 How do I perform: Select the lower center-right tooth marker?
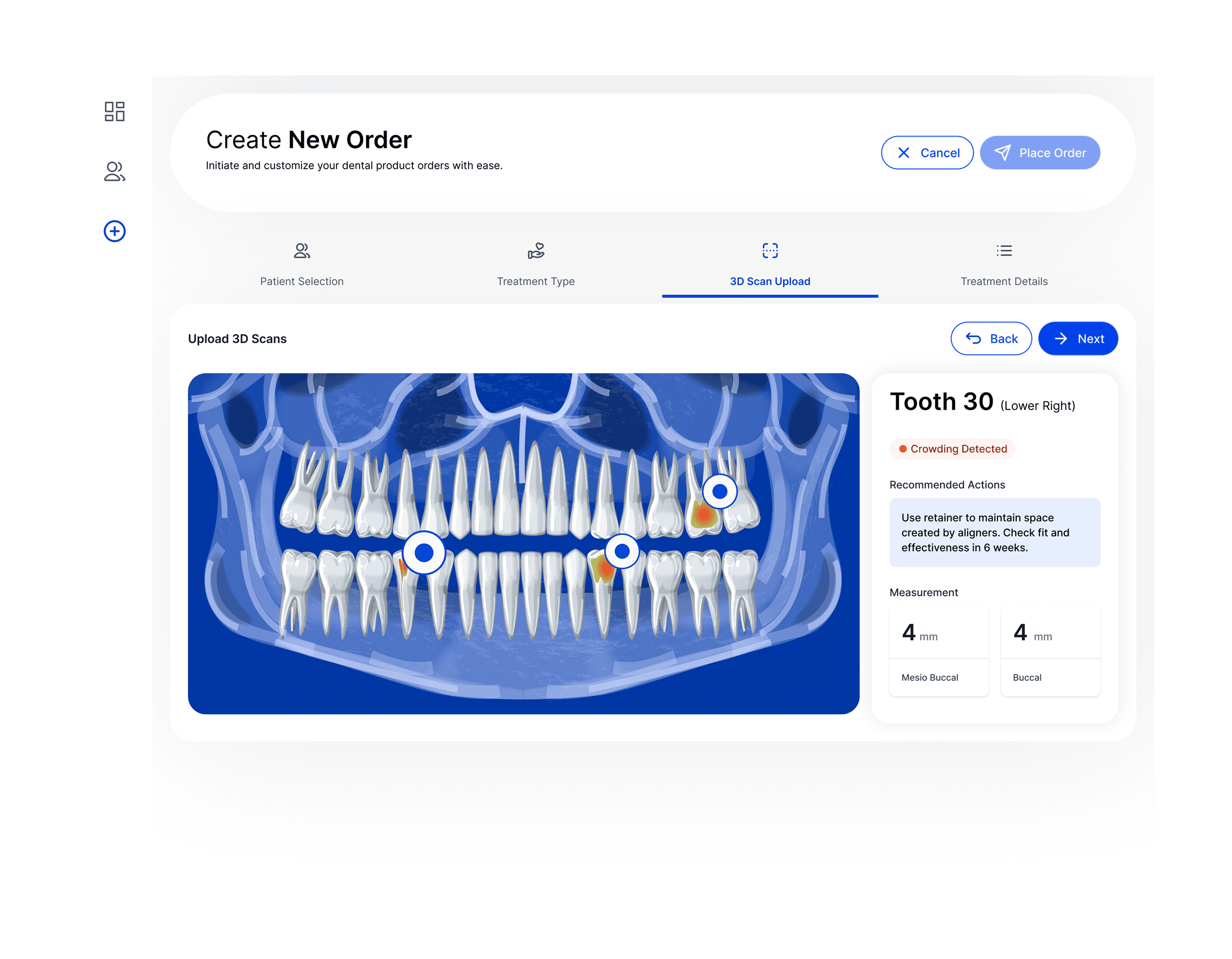622,551
